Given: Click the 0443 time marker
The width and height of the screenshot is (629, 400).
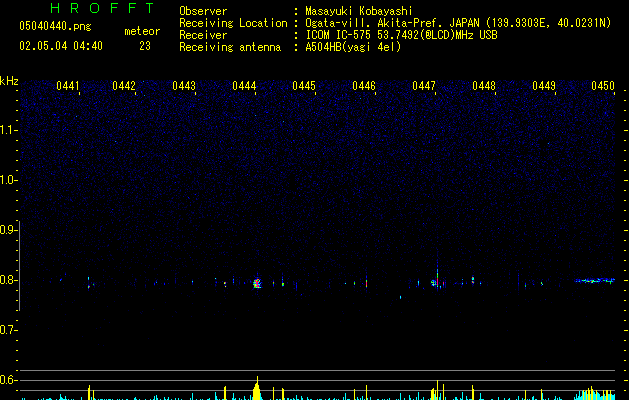Looking at the screenshot, I should 184,86.
